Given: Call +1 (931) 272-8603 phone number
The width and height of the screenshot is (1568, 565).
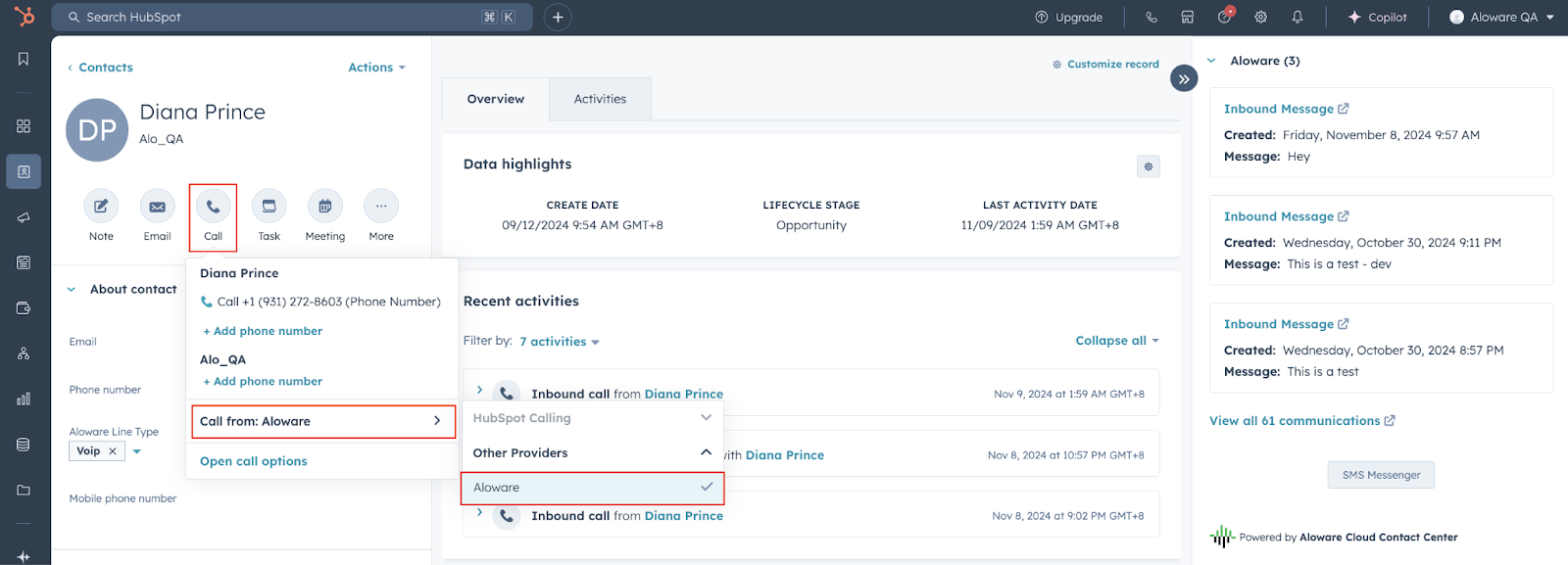Looking at the screenshot, I should tap(320, 302).
